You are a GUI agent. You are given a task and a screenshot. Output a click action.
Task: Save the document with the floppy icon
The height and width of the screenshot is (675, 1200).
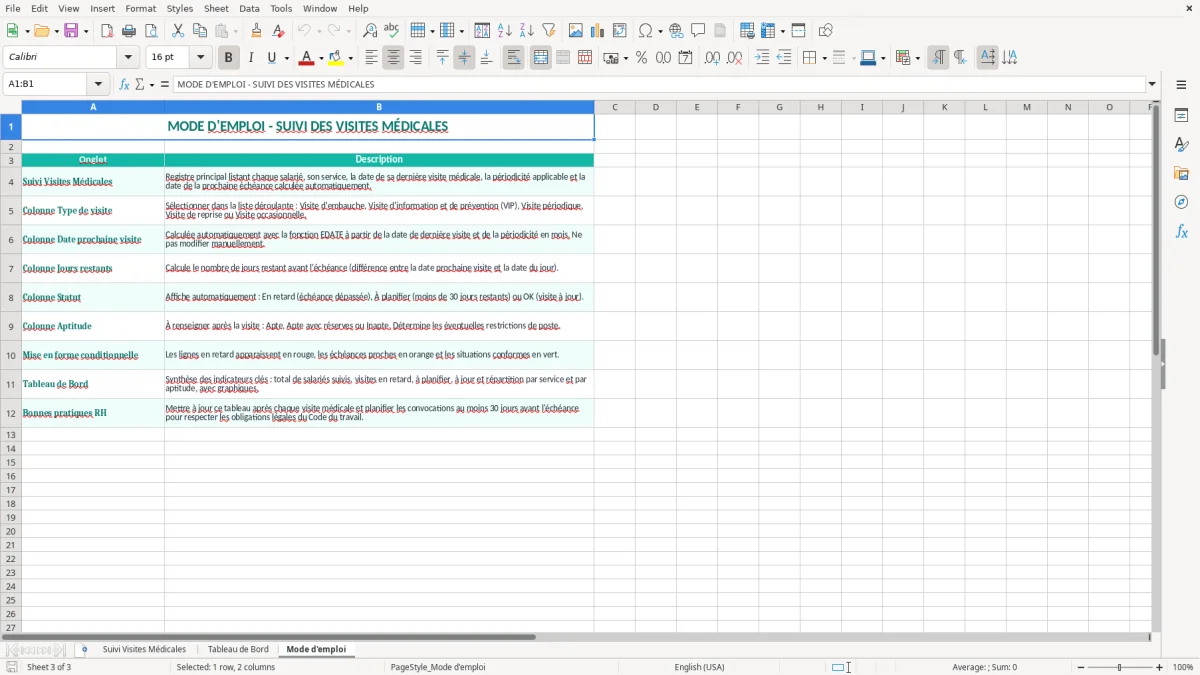pos(71,31)
